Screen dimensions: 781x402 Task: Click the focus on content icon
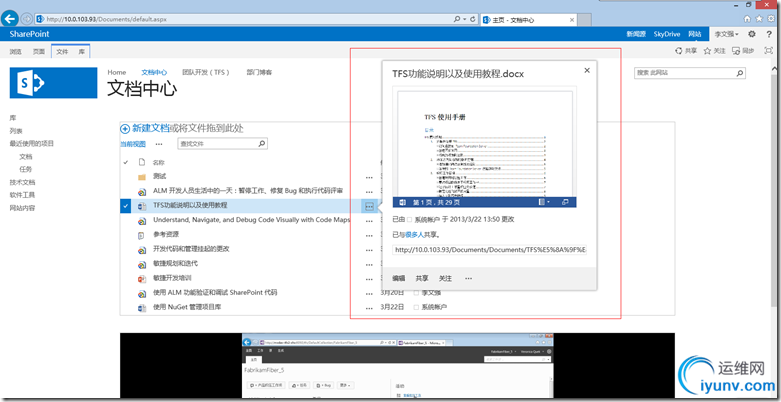click(x=769, y=50)
